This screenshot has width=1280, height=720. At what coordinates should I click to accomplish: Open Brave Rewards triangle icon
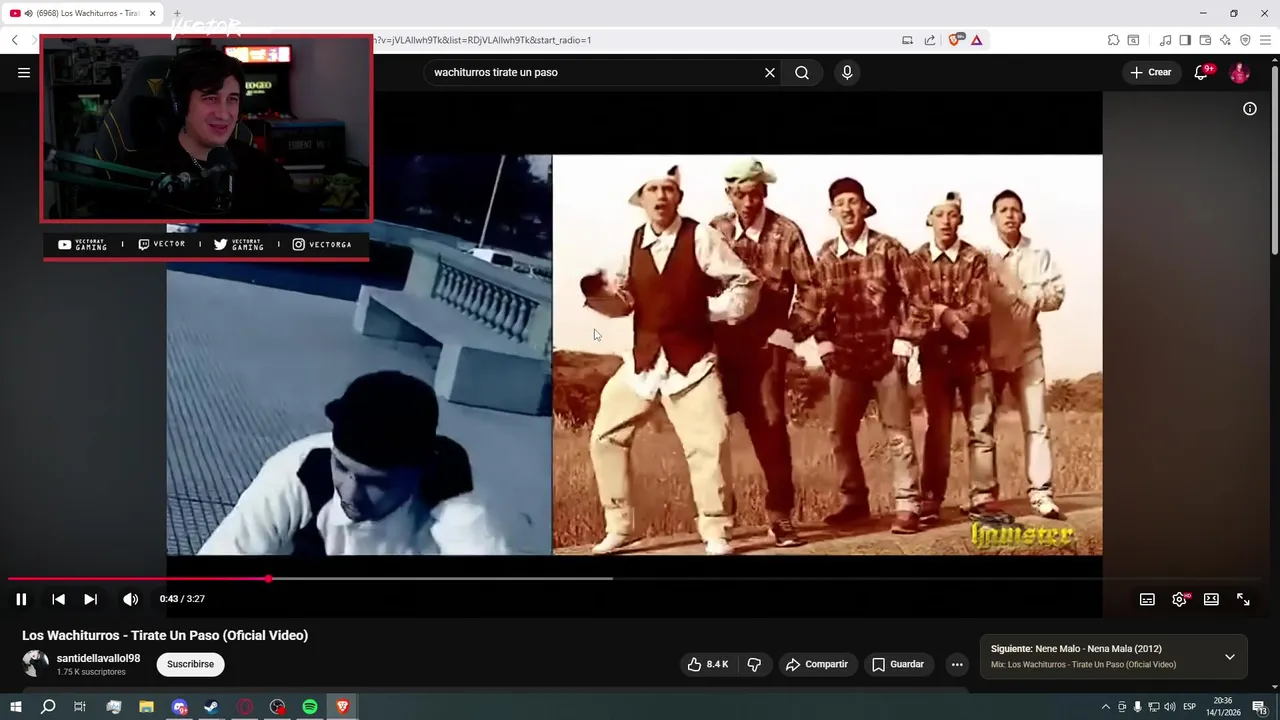point(976,40)
